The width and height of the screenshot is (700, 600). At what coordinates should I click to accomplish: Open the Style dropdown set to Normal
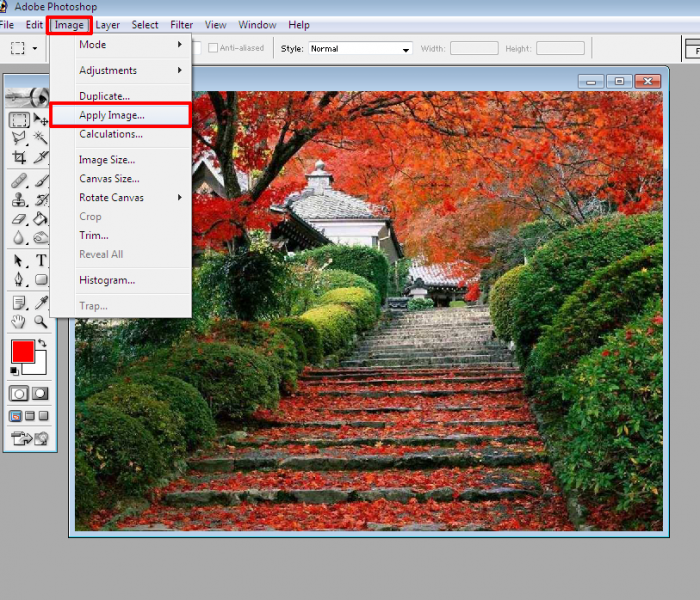(x=359, y=48)
